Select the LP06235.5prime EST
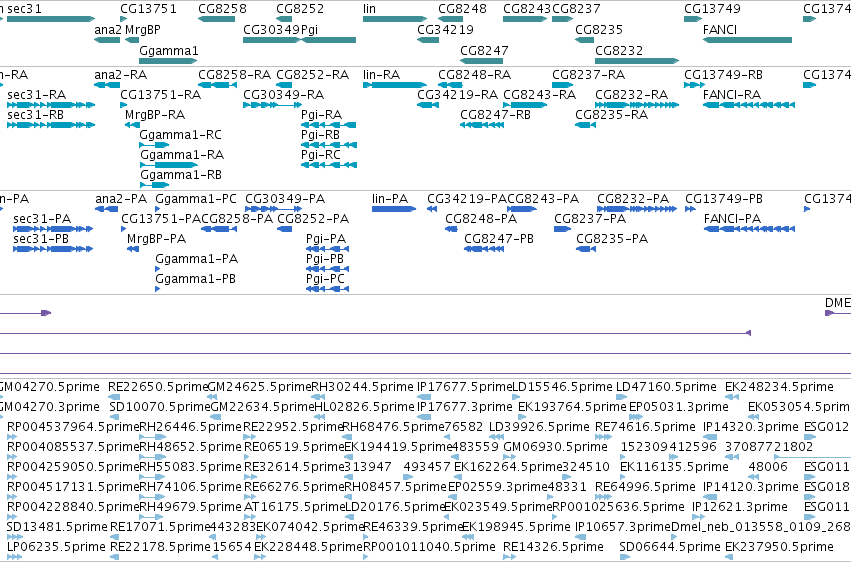This screenshot has width=851, height=562. coord(15,557)
